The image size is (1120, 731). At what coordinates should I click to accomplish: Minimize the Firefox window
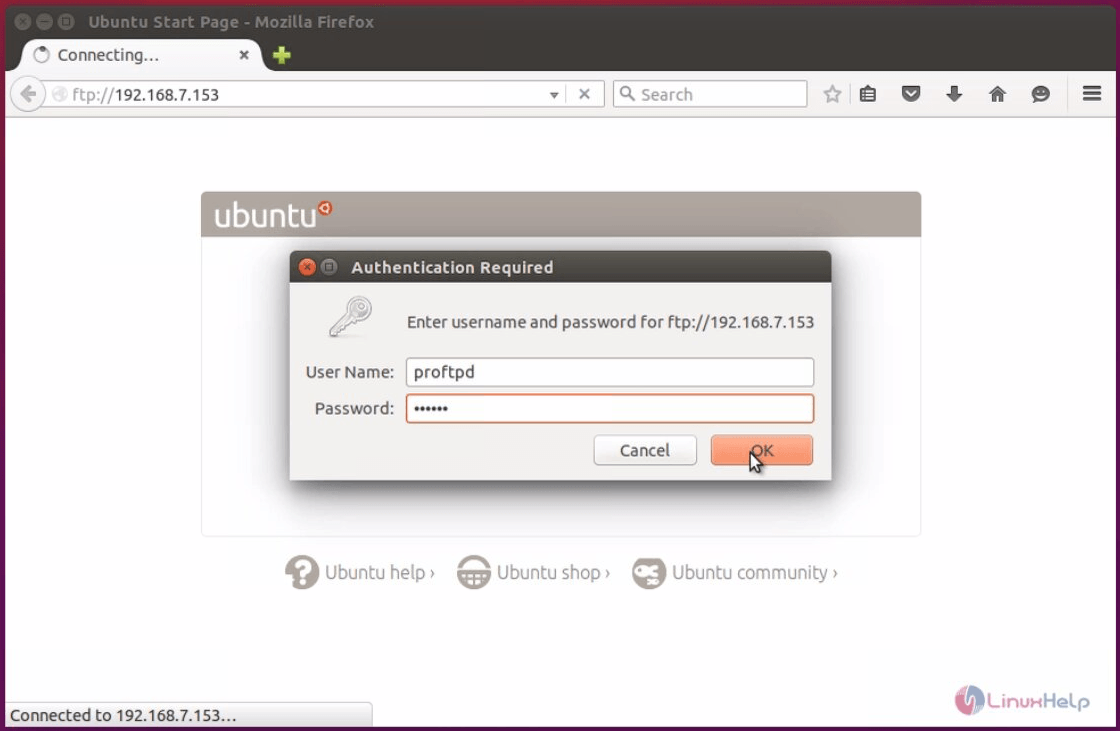click(44, 21)
